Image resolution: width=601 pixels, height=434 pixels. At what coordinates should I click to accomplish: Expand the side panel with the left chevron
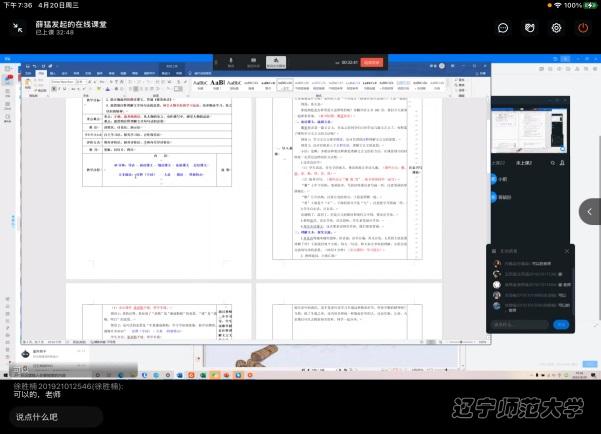click(x=591, y=212)
